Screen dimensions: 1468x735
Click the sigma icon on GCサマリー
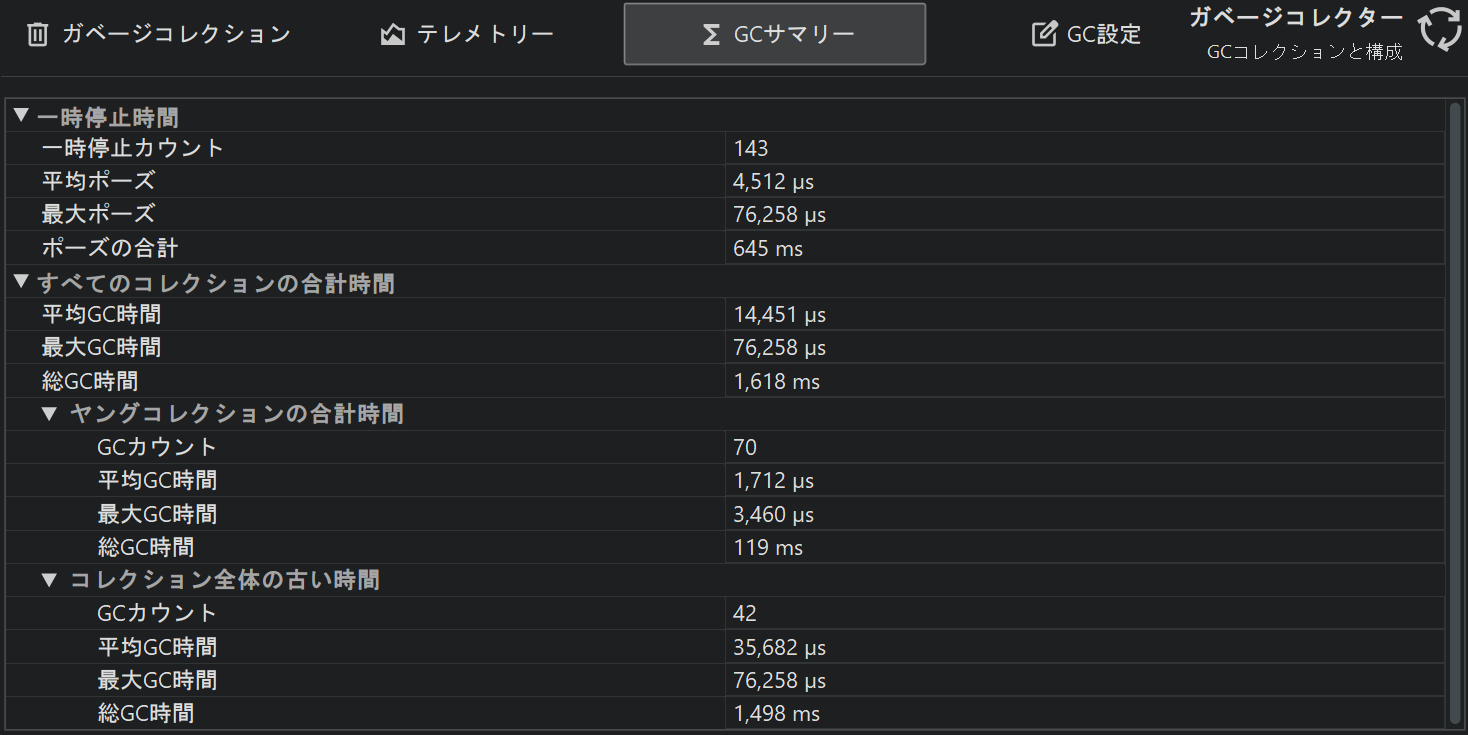coord(711,35)
